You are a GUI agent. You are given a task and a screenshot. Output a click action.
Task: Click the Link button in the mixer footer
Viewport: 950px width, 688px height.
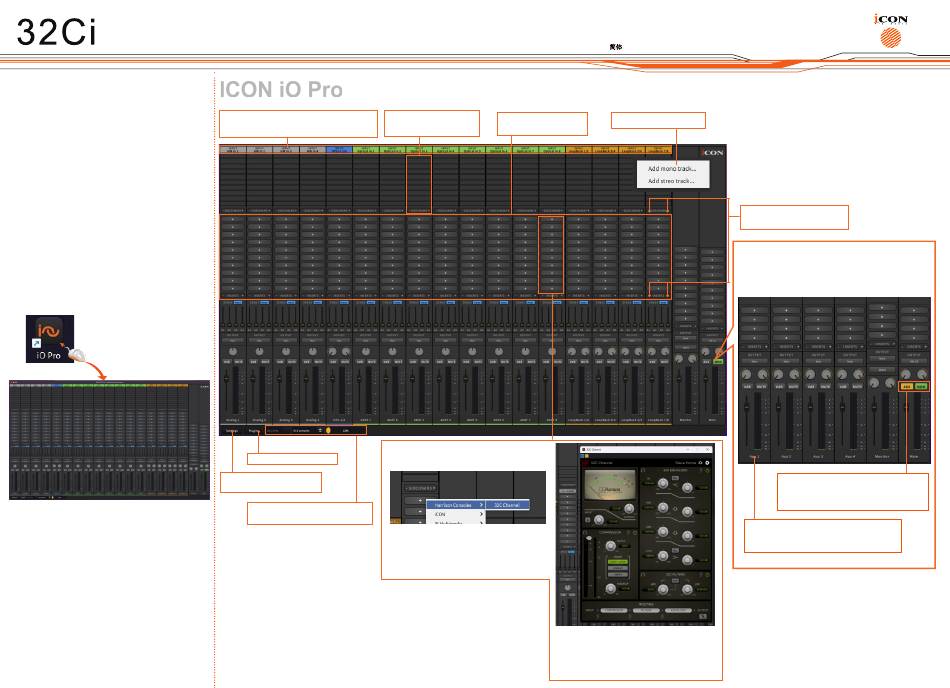(346, 431)
